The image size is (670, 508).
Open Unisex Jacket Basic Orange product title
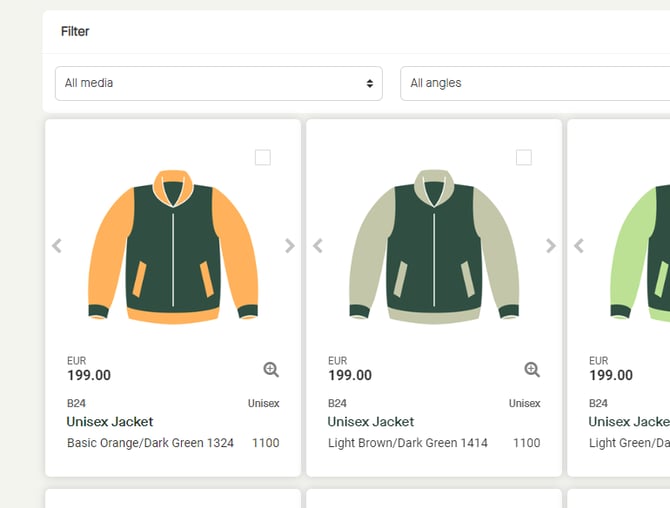coord(110,422)
